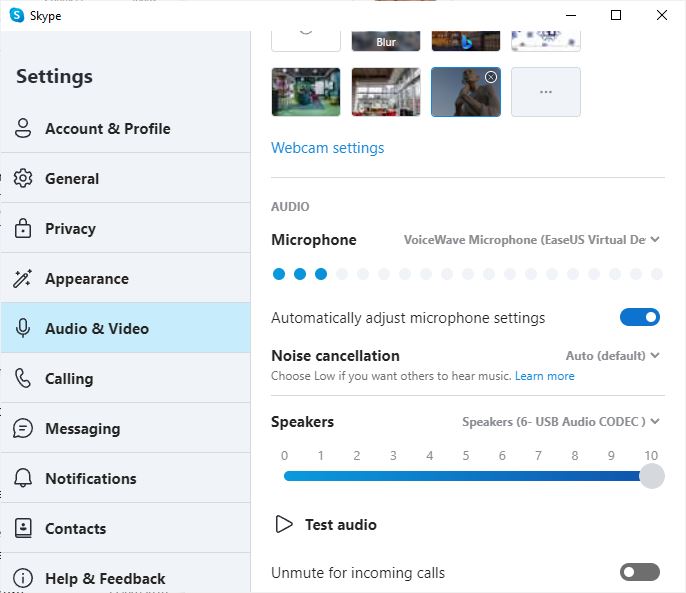Enable Unmute for incoming calls

tap(640, 572)
